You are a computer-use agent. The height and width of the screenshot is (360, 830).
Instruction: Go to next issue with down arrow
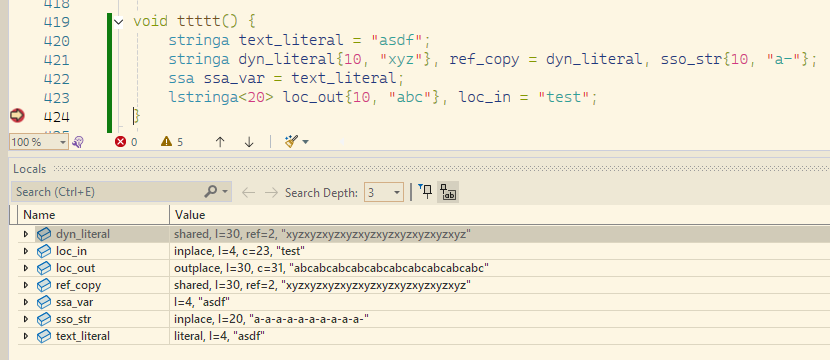pos(249,141)
